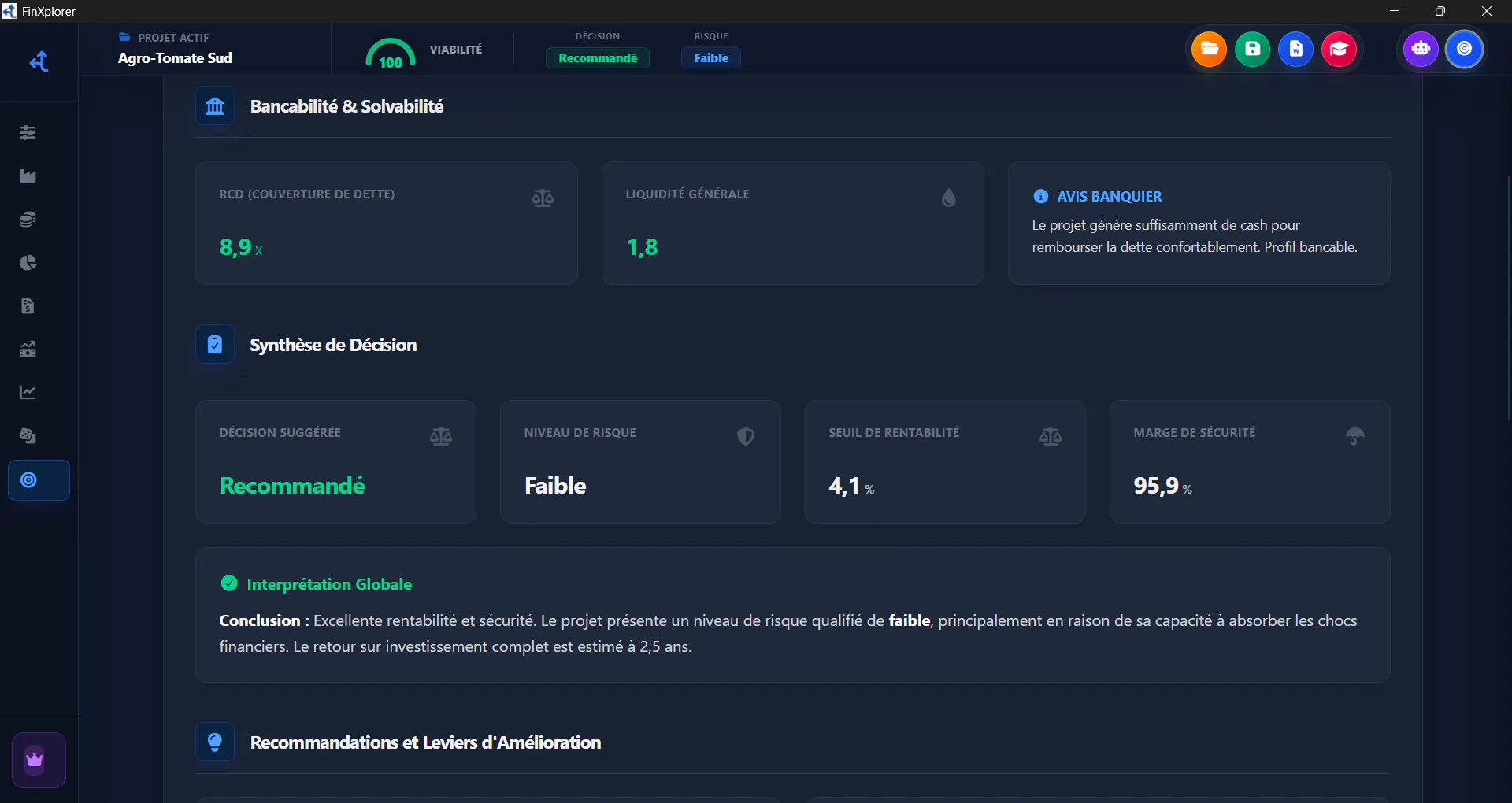This screenshot has height=803, width=1512.
Task: Click the FinXplorer title bar app icon
Action: point(9,11)
